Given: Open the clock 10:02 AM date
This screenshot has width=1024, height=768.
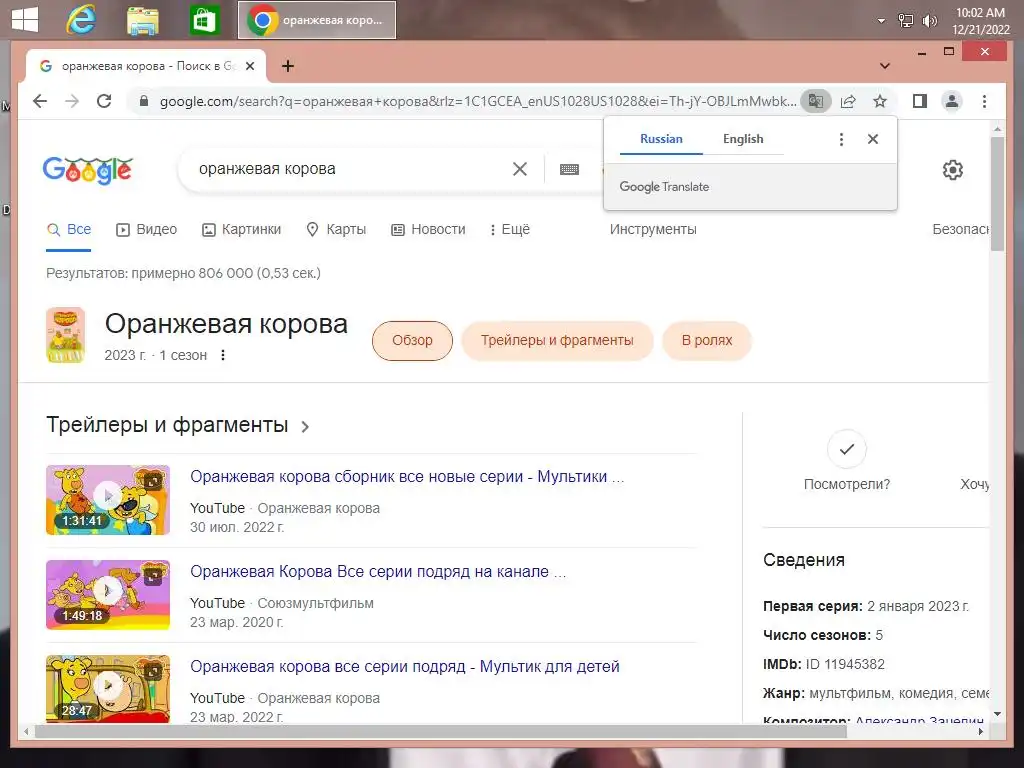Looking at the screenshot, I should point(980,21).
